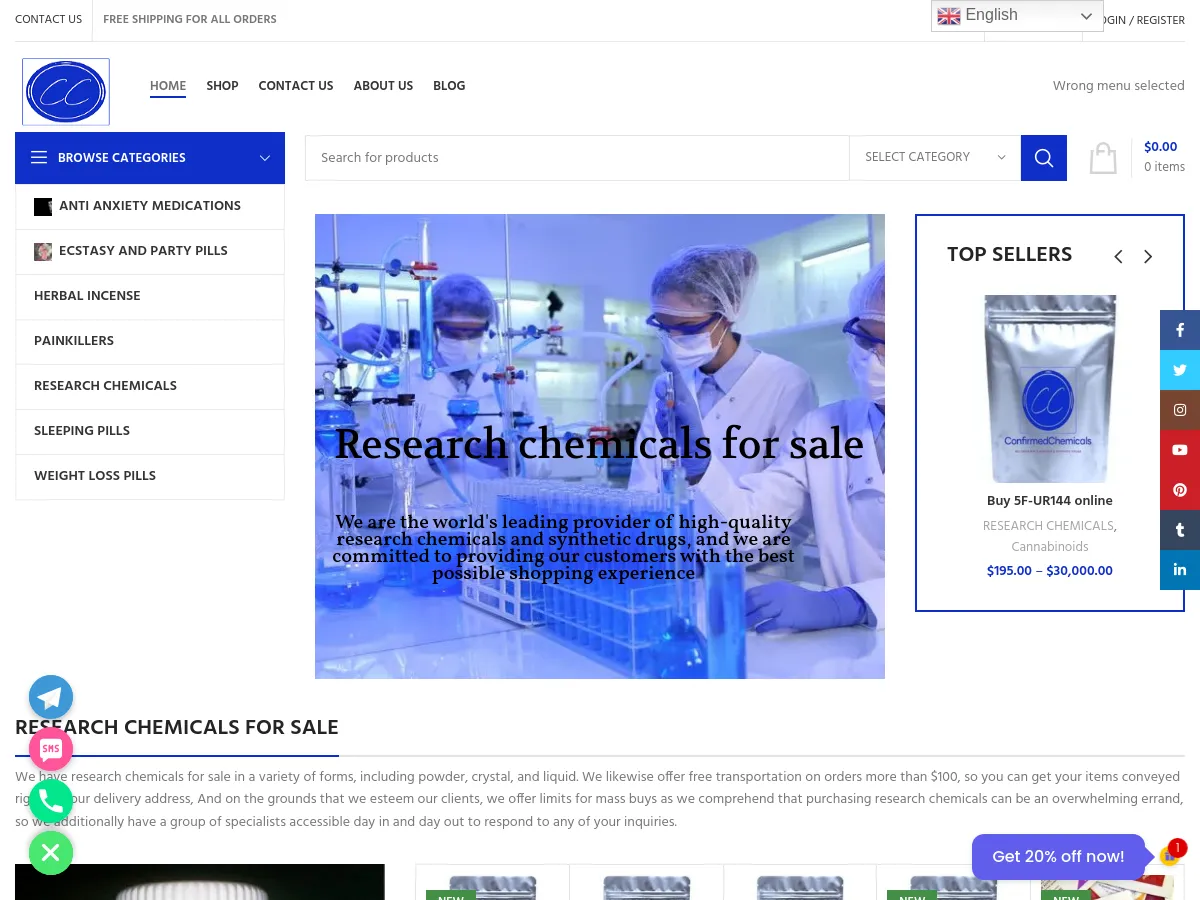Open the WhatsApp phone contact icon
Screen dimensions: 1200x900
click(51, 801)
